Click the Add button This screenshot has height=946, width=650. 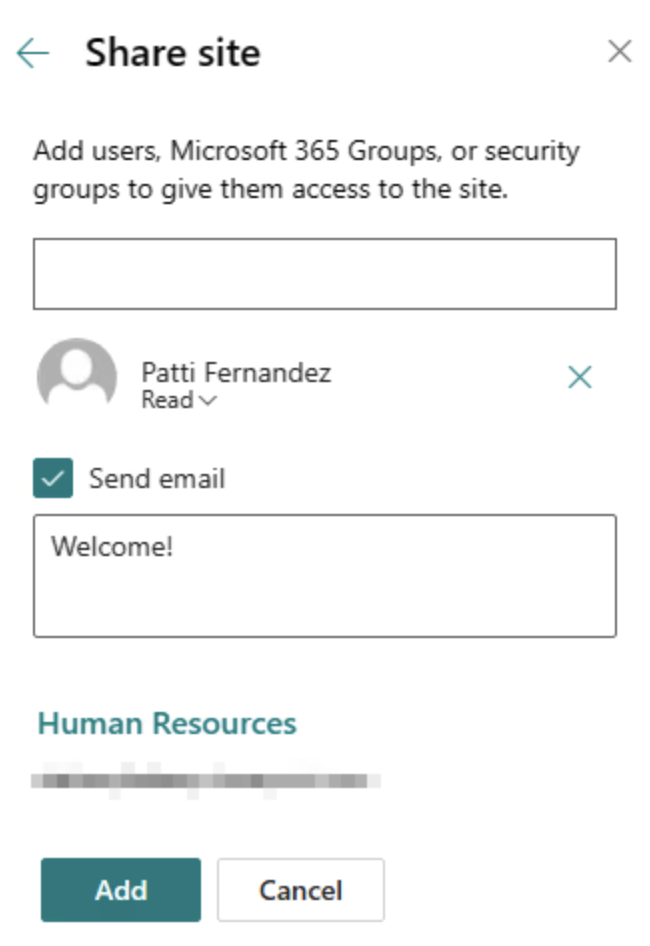tap(121, 889)
